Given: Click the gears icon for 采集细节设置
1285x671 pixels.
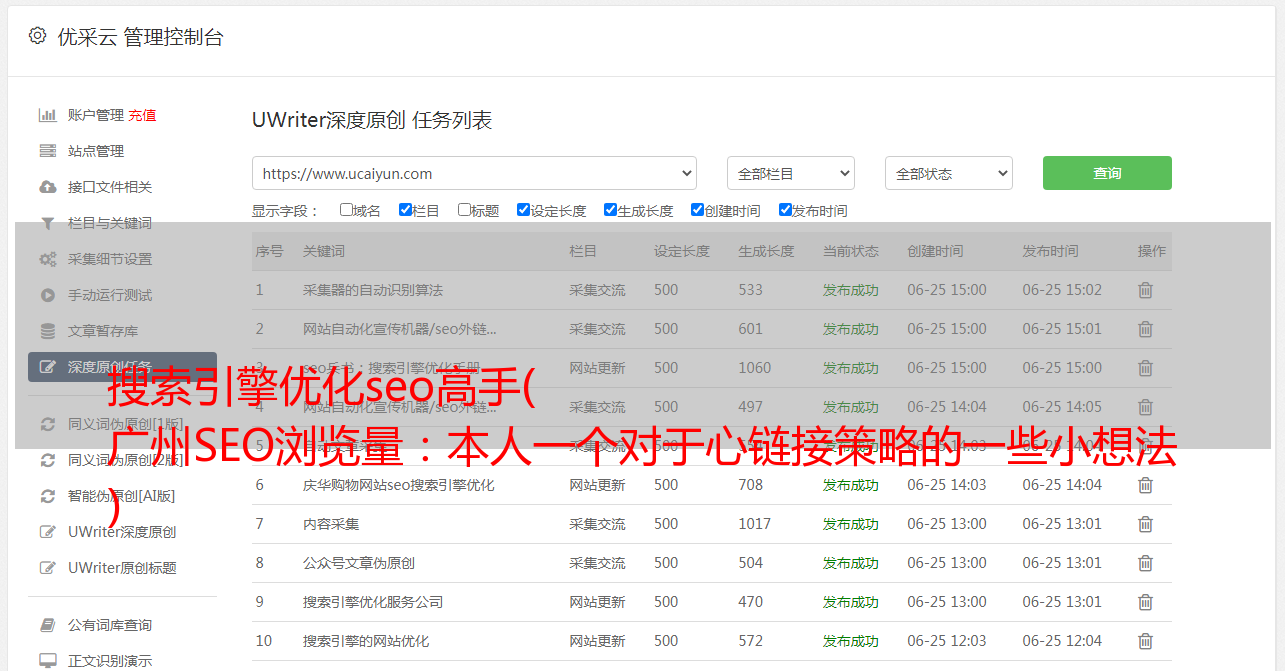Looking at the screenshot, I should coord(47,259).
